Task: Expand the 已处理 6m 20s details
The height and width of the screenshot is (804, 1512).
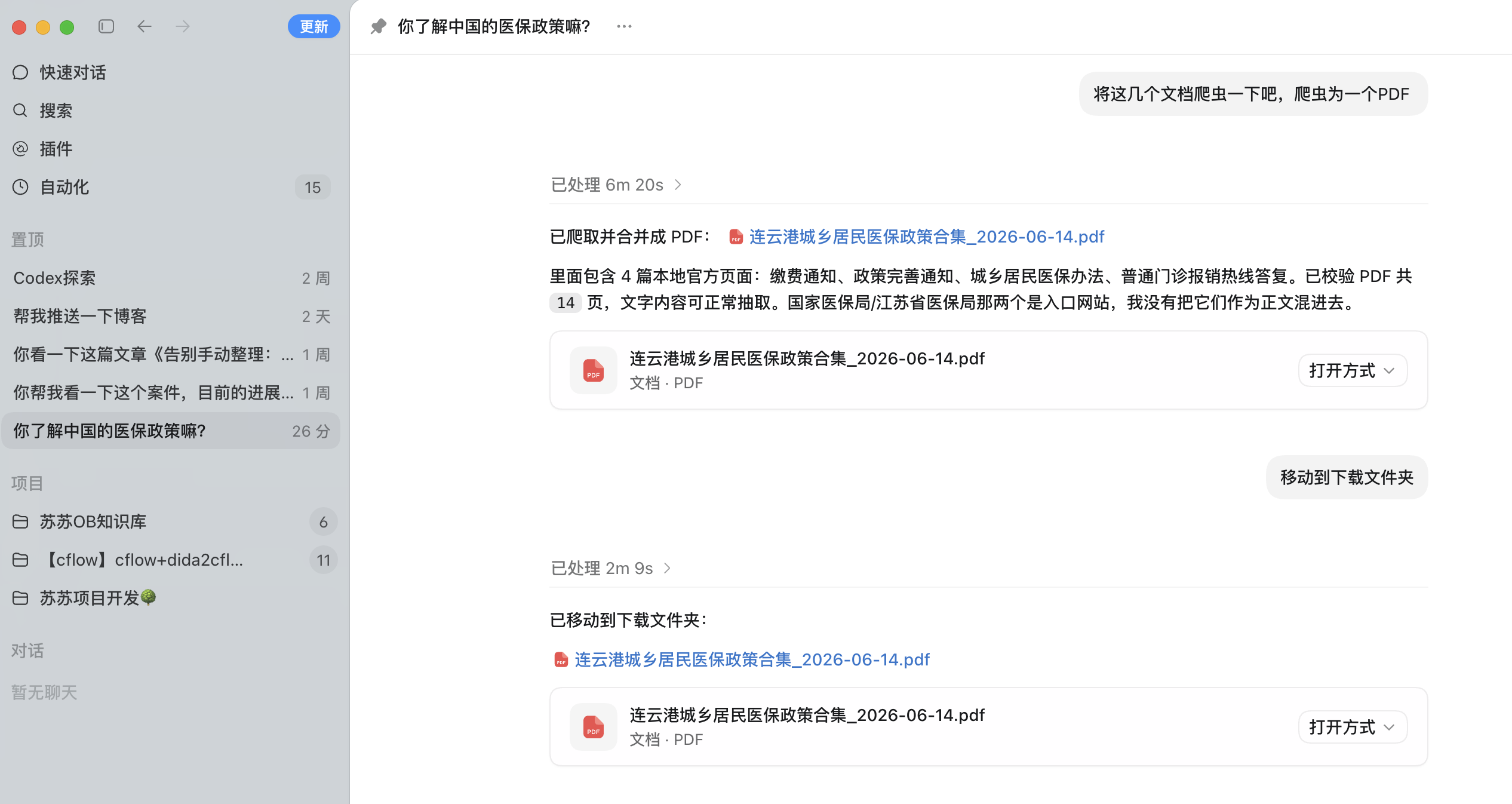Action: tap(616, 185)
